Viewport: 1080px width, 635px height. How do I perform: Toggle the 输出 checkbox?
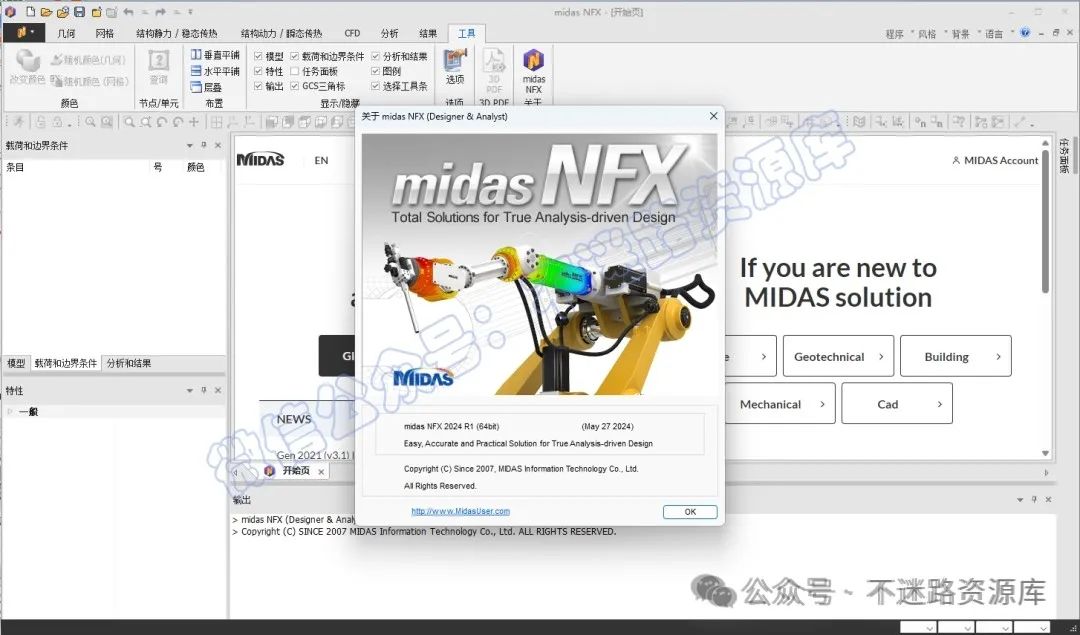[258, 86]
